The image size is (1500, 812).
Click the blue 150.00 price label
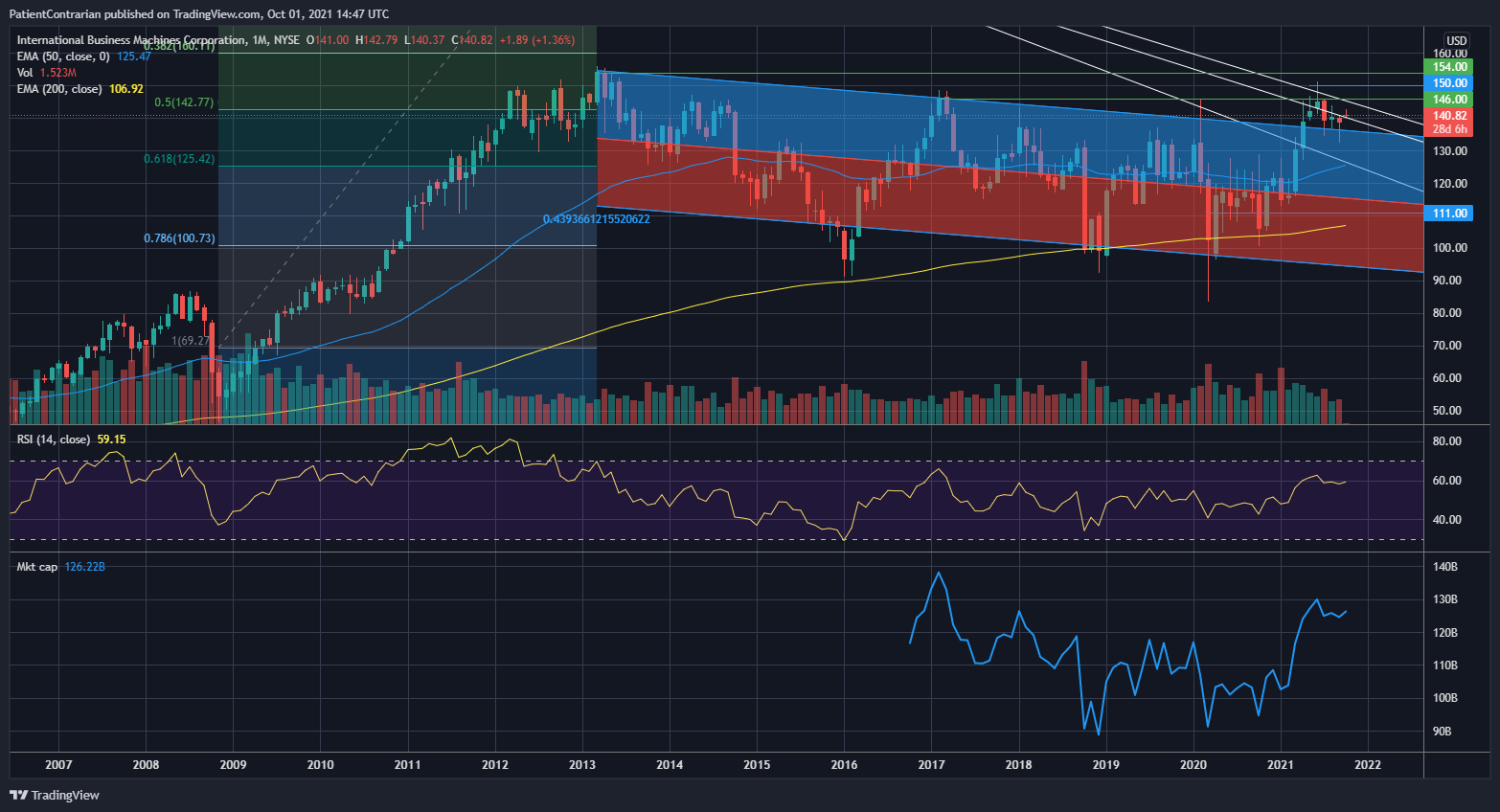pyautogui.click(x=1448, y=83)
